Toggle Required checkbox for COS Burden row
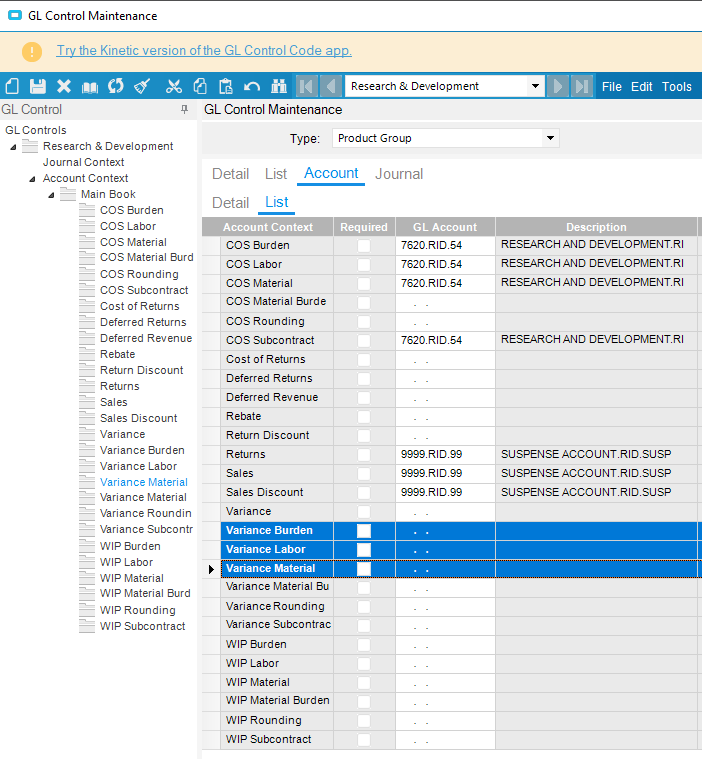This screenshot has width=702, height=759. coord(364,245)
